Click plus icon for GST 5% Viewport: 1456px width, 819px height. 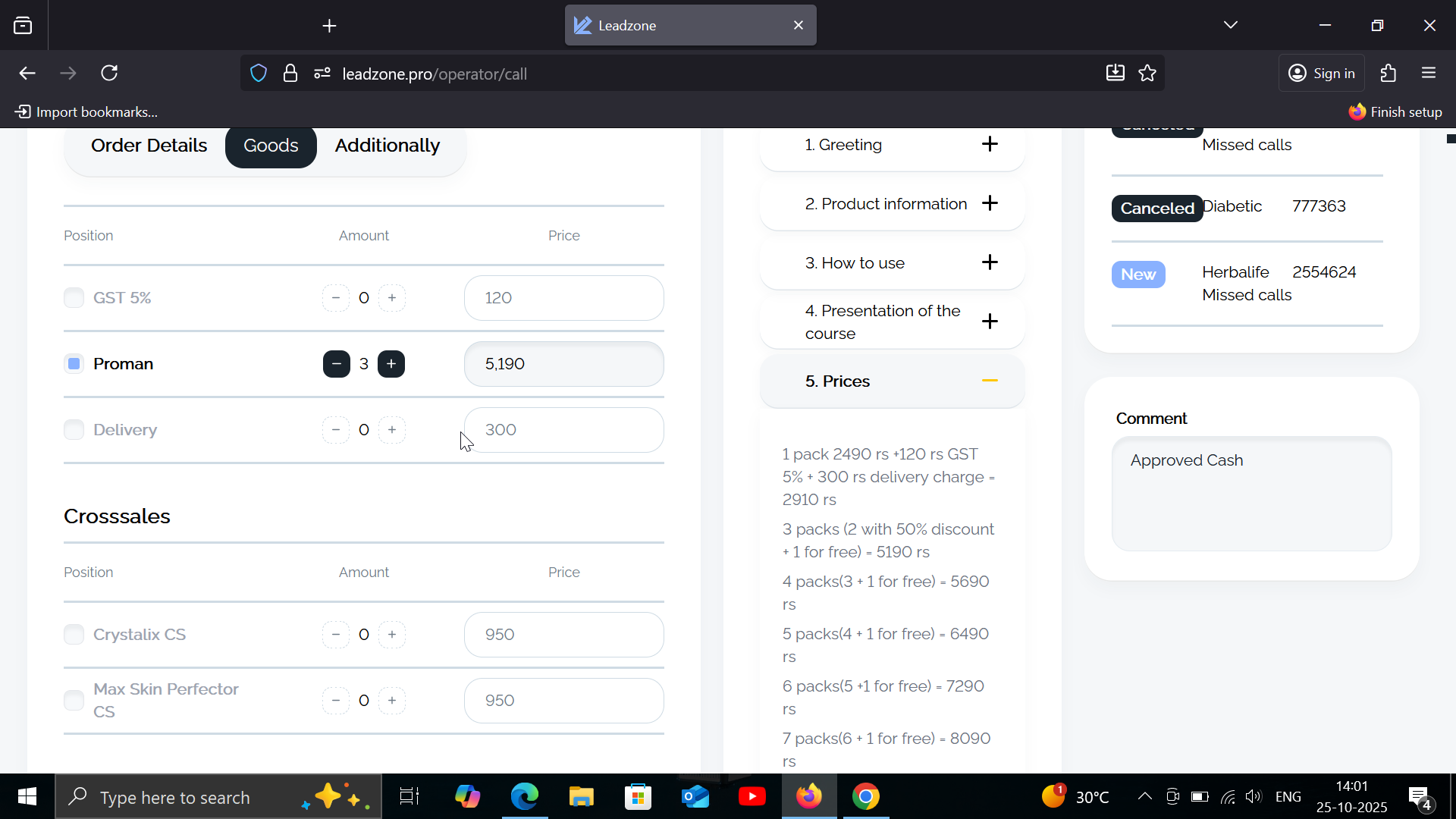[x=391, y=298]
